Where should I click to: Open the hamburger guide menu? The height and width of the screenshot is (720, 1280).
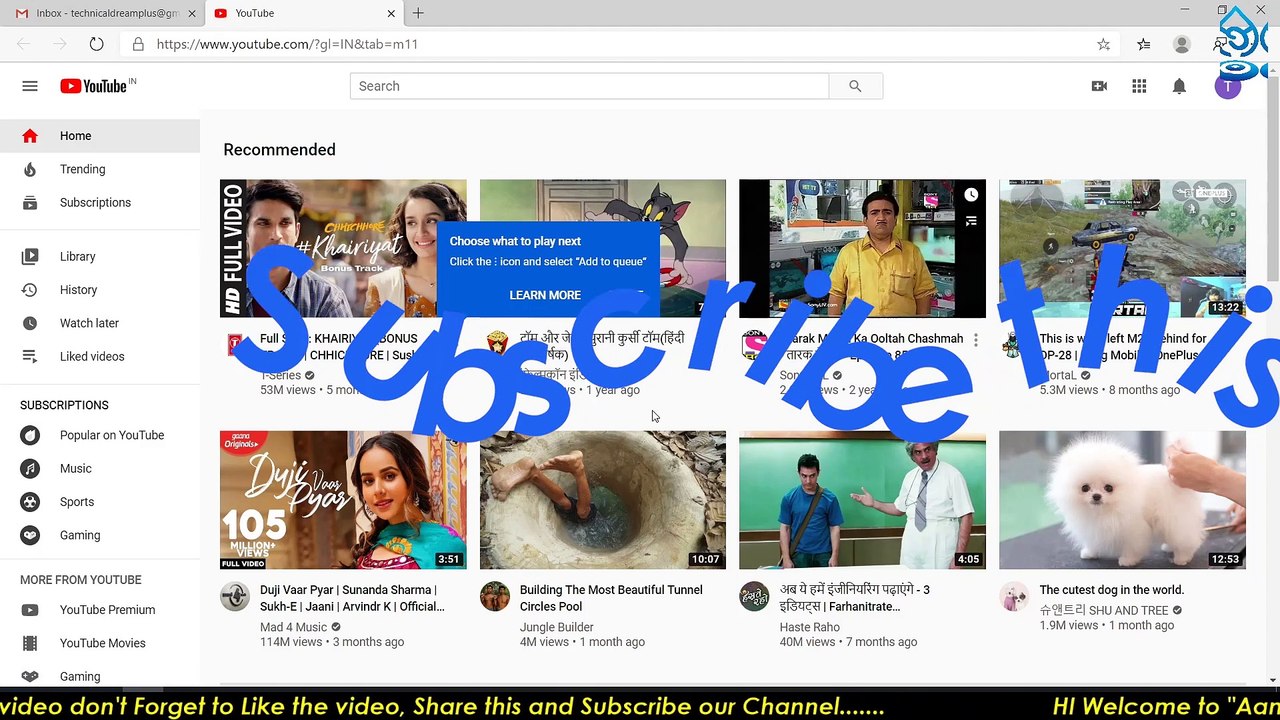tap(30, 86)
